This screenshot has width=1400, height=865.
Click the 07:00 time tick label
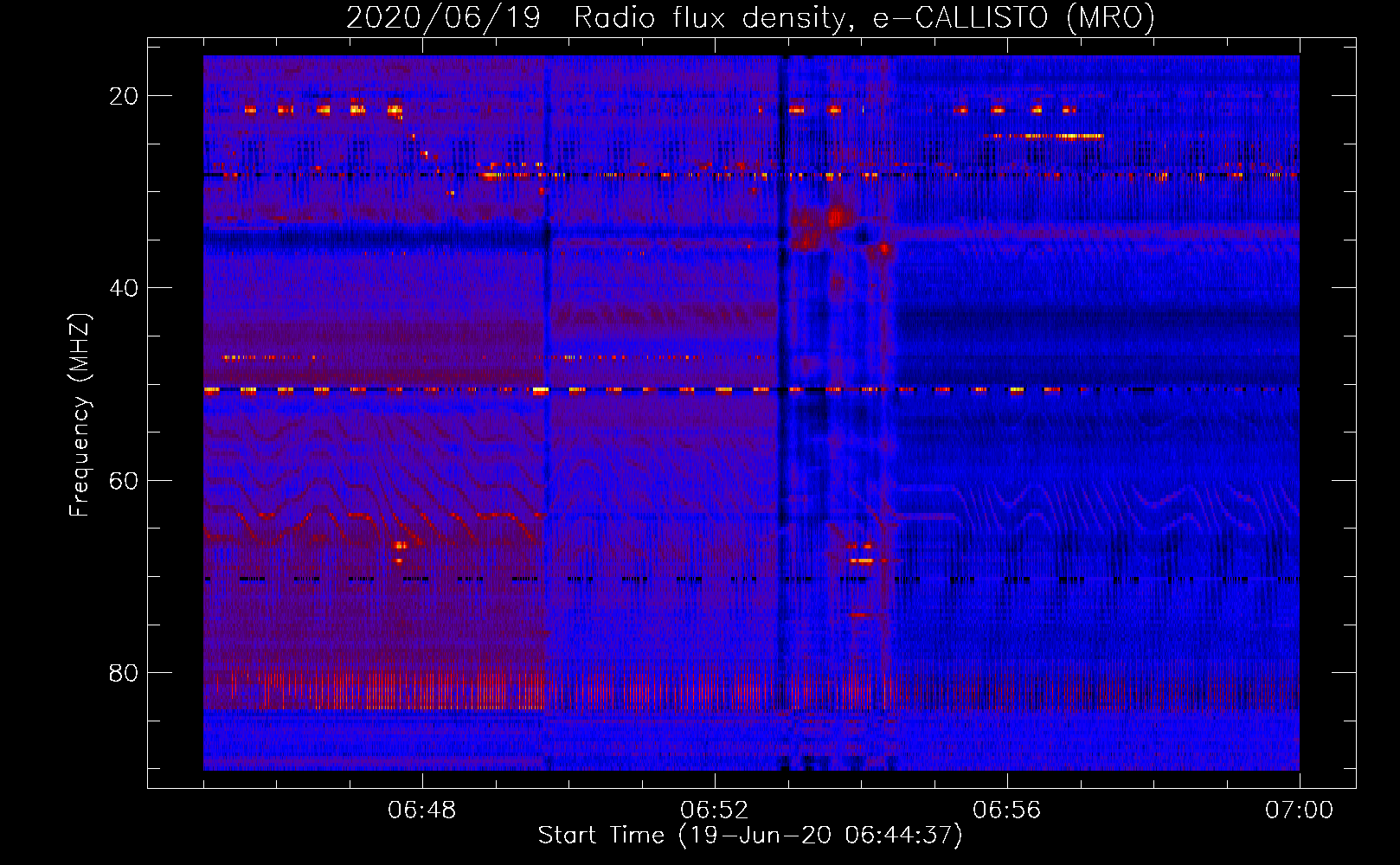[x=1300, y=811]
